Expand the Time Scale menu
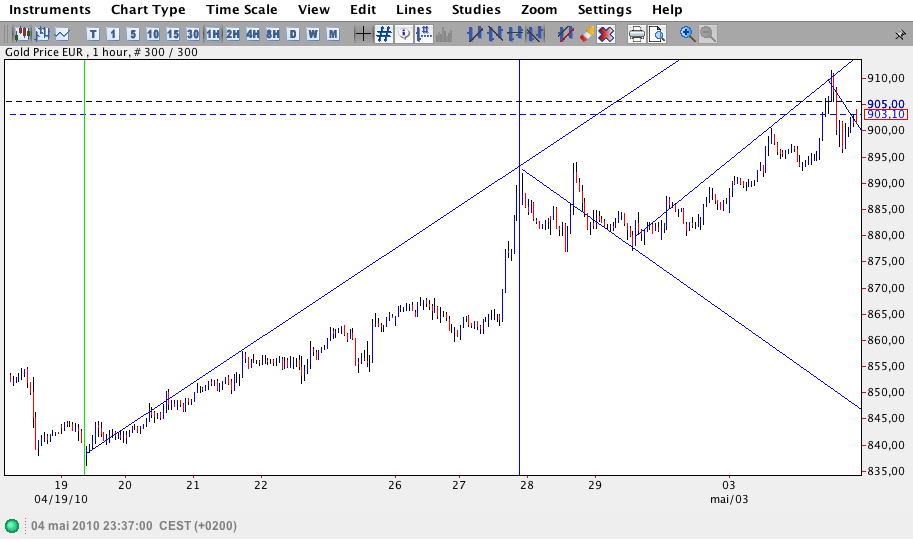The image size is (913, 541). coord(242,10)
